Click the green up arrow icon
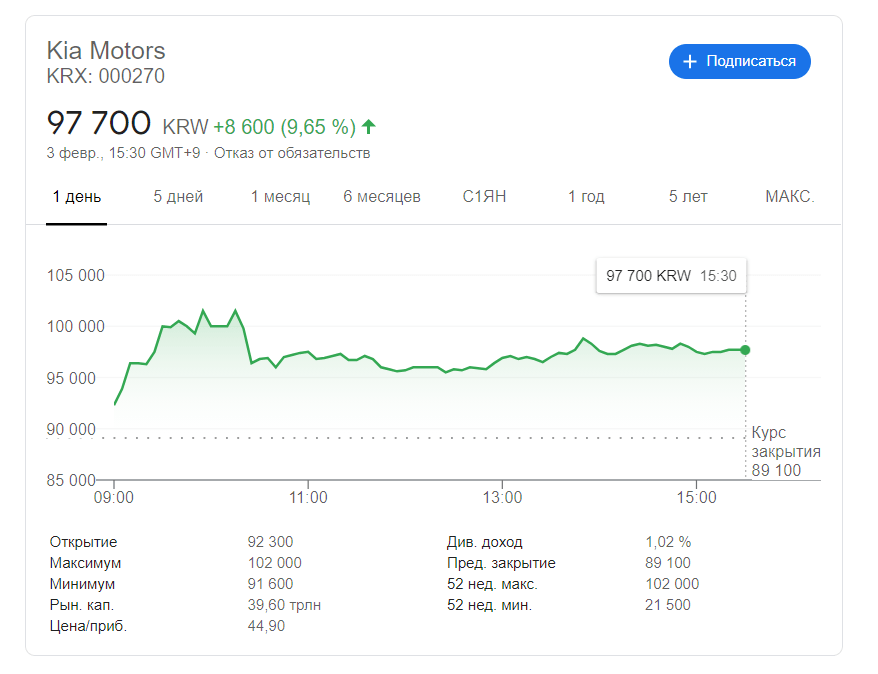 tap(368, 127)
